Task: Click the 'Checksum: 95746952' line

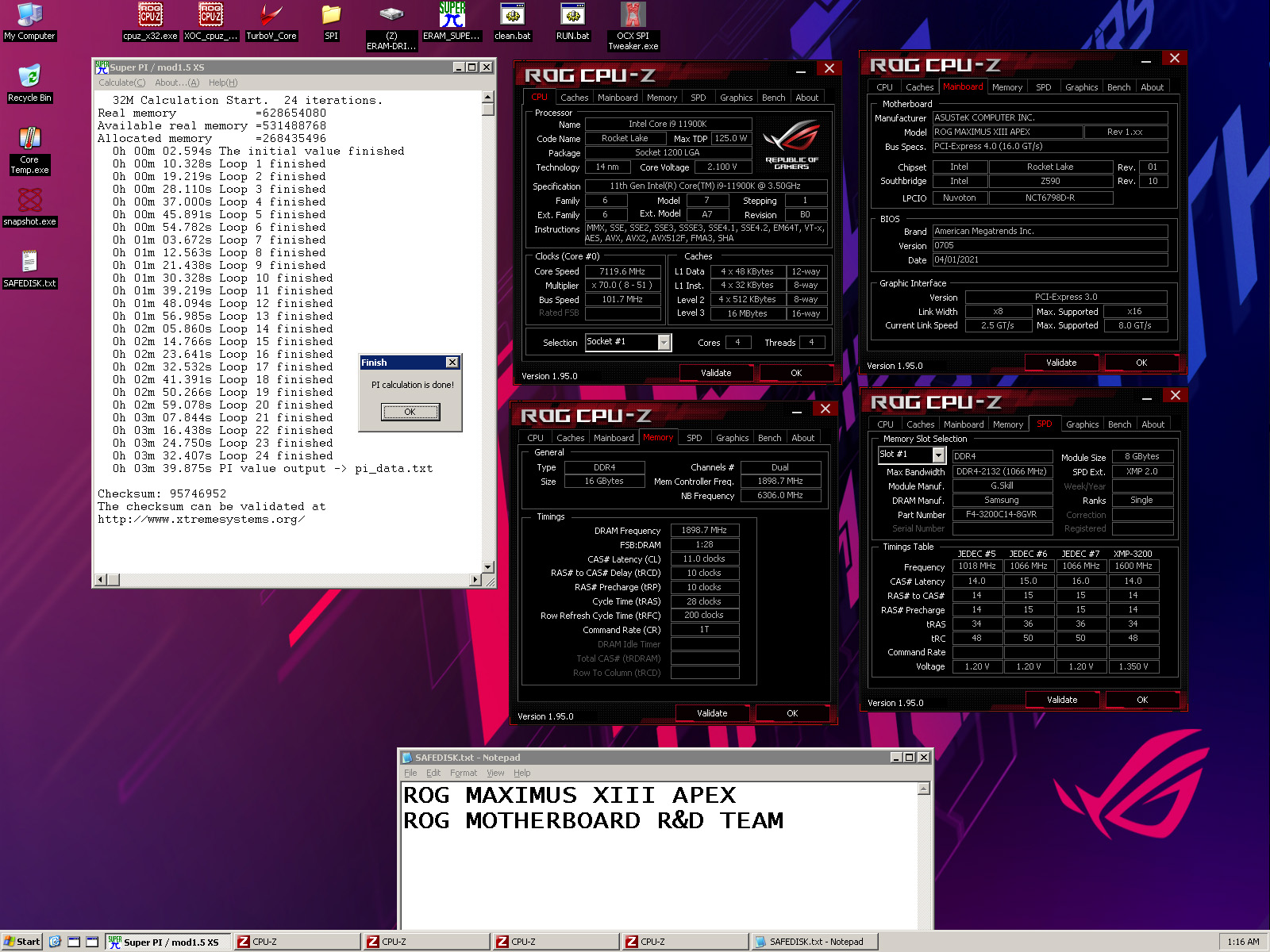Action: pyautogui.click(x=162, y=493)
